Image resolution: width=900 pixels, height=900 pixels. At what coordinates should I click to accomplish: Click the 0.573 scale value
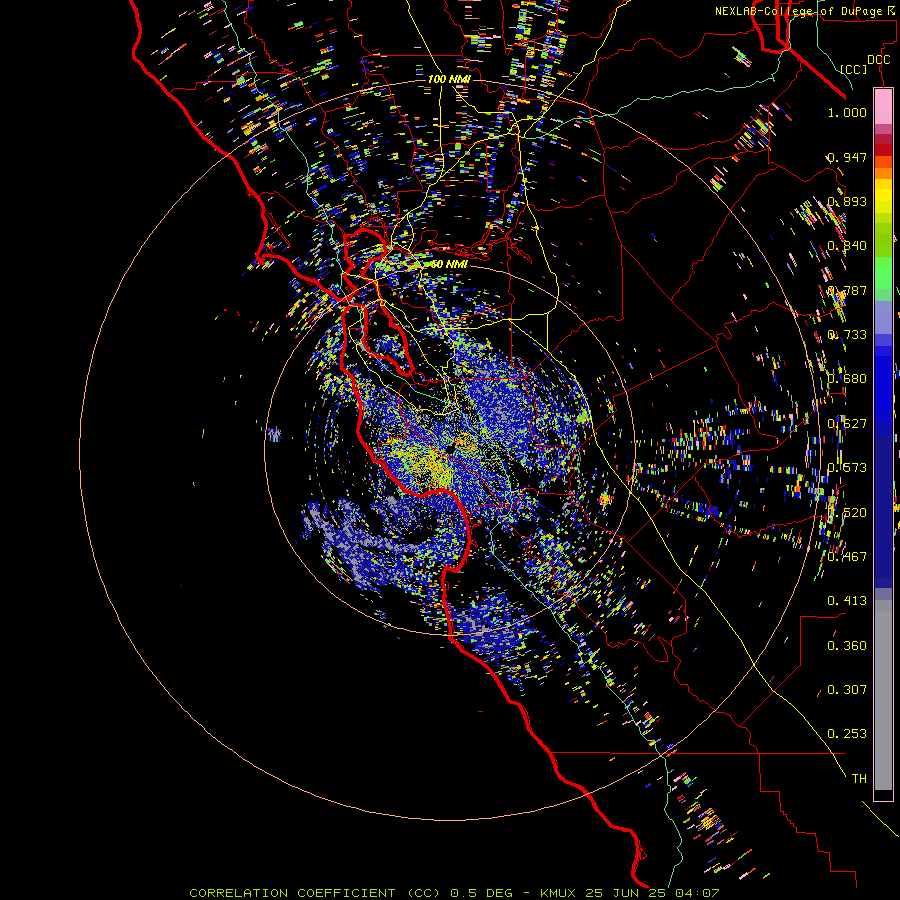[x=847, y=467]
